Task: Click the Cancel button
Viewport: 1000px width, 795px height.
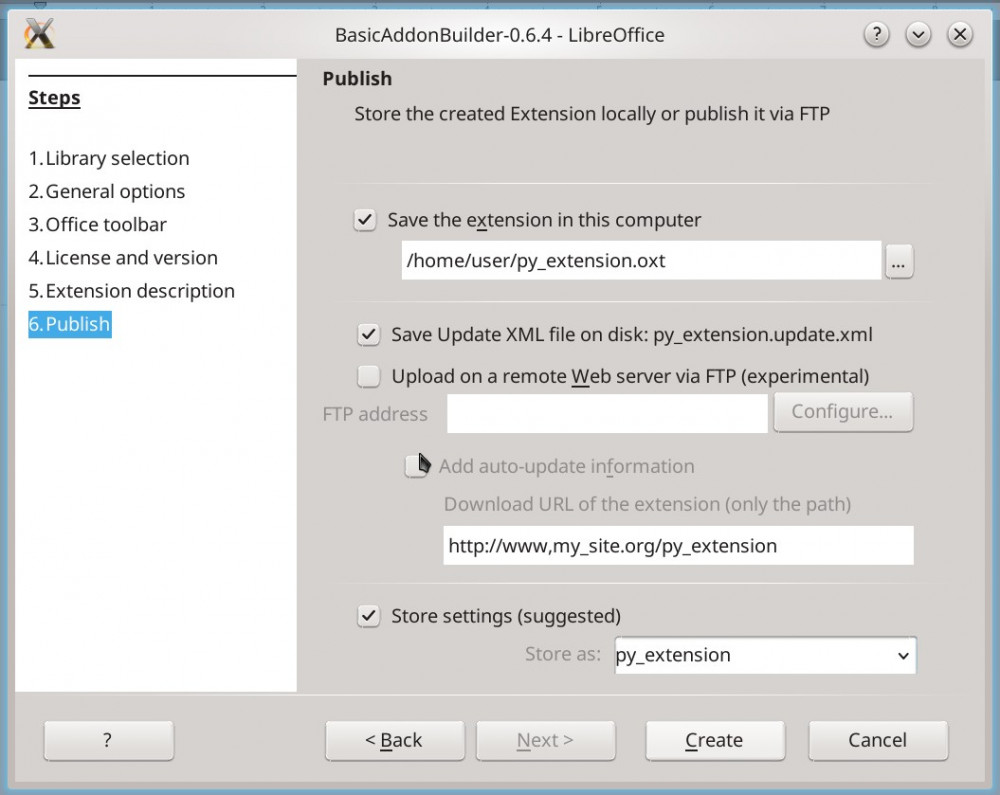Action: (x=877, y=740)
